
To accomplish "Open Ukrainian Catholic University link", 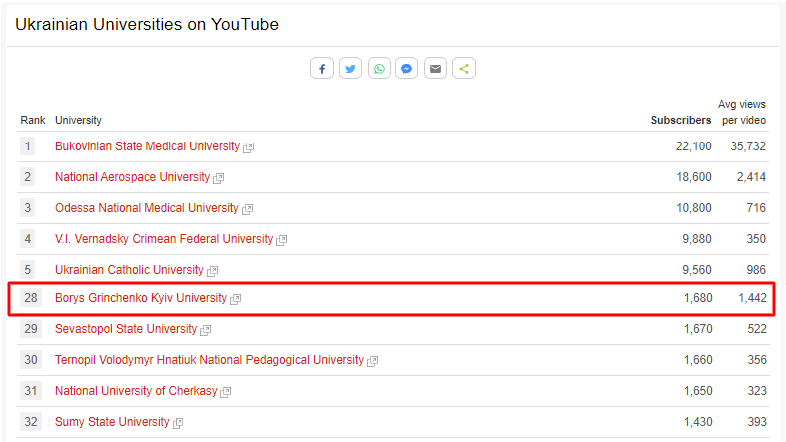I will click(x=129, y=270).
